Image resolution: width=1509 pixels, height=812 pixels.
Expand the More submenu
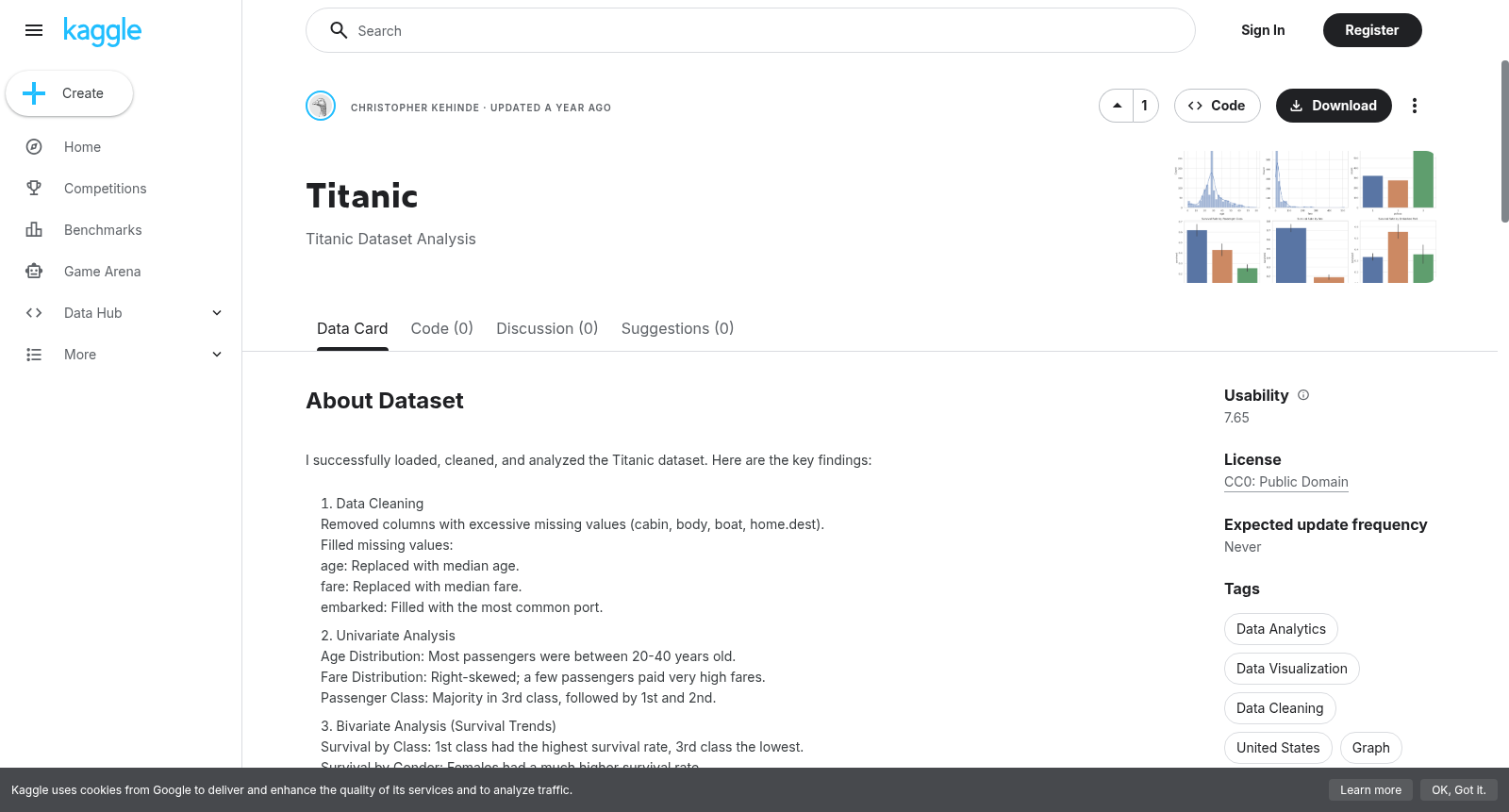217,355
